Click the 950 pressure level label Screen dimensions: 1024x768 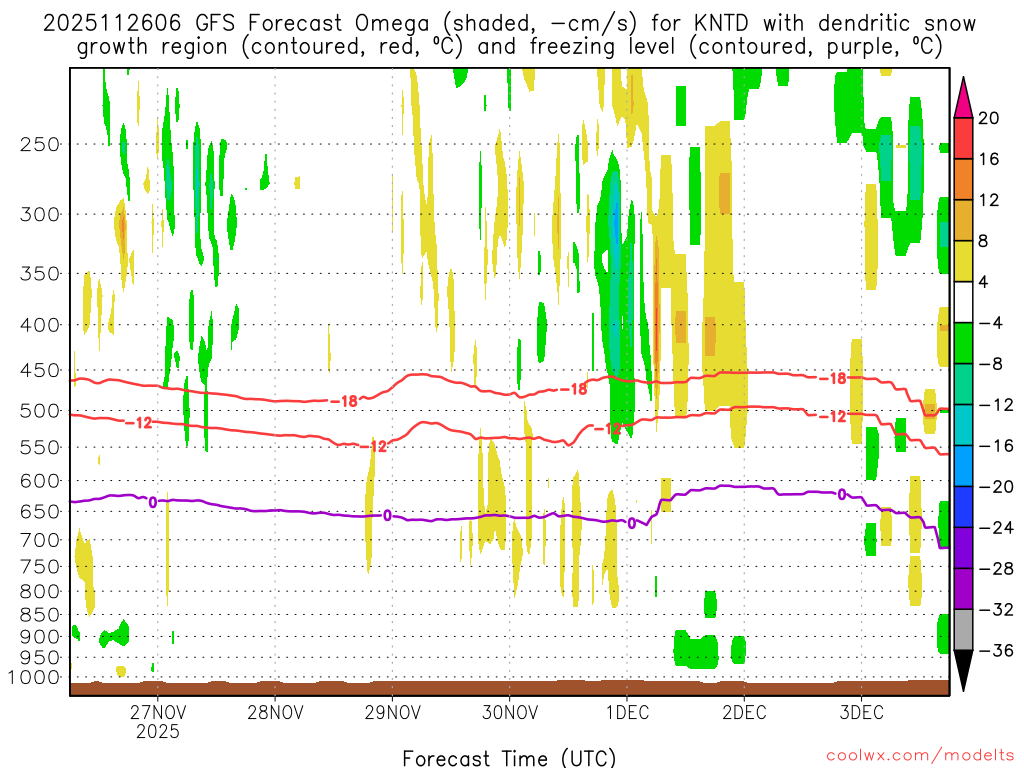(x=40, y=658)
